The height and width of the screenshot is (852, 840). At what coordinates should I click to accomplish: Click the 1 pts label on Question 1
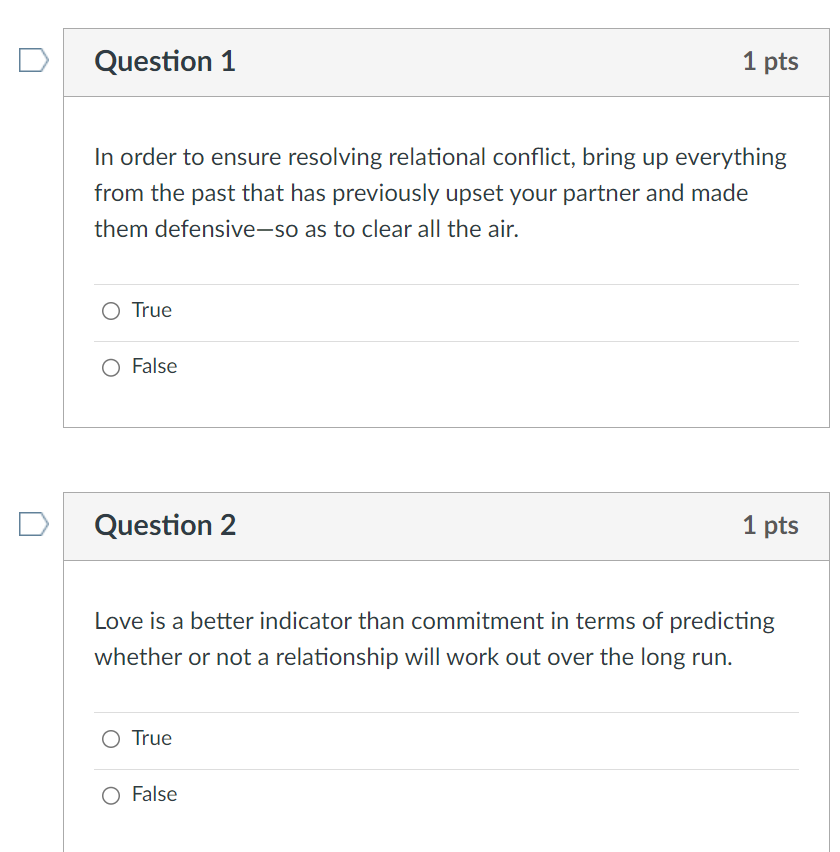(x=771, y=61)
